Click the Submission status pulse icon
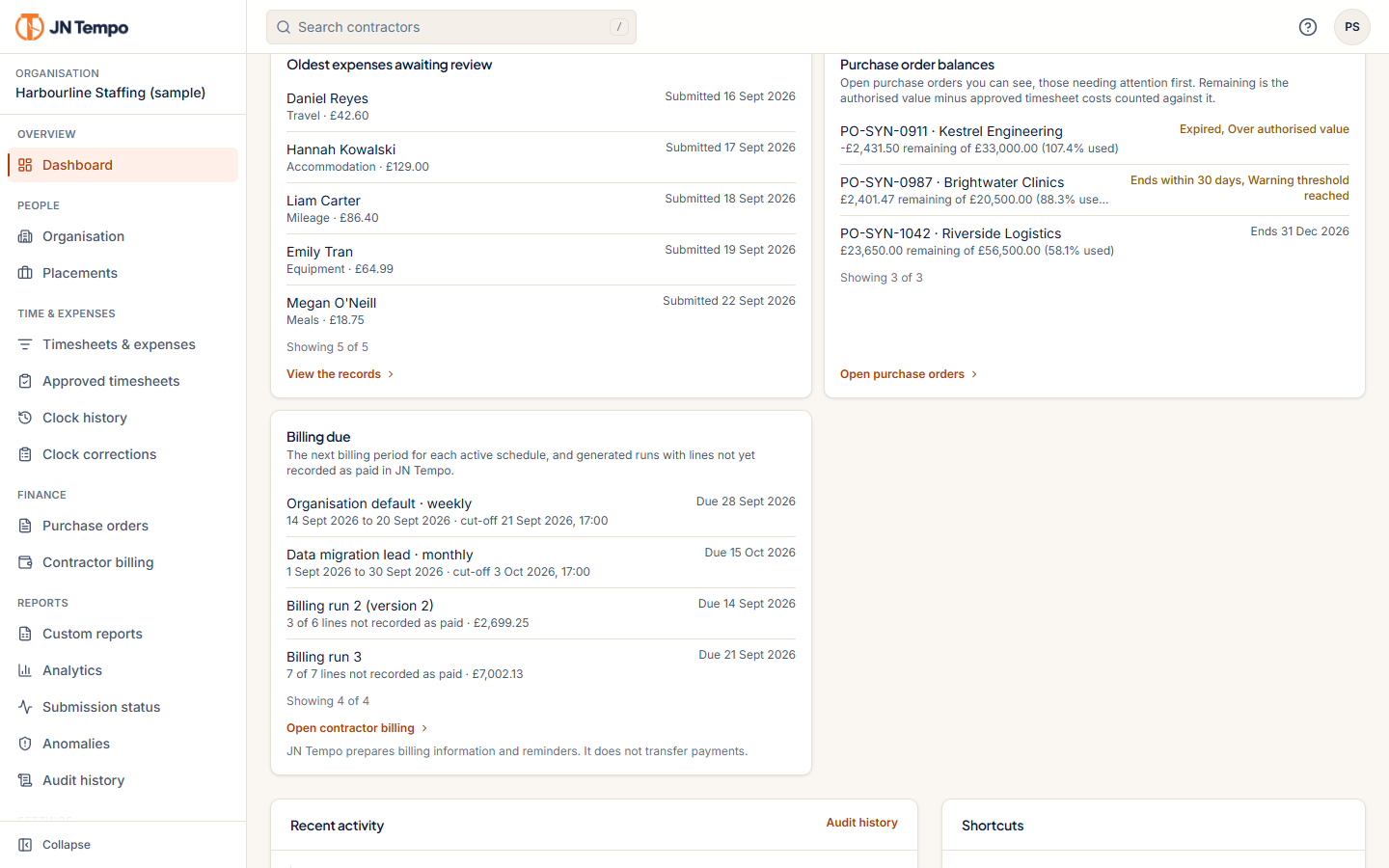Viewport: 1389px width, 868px height. 25,707
